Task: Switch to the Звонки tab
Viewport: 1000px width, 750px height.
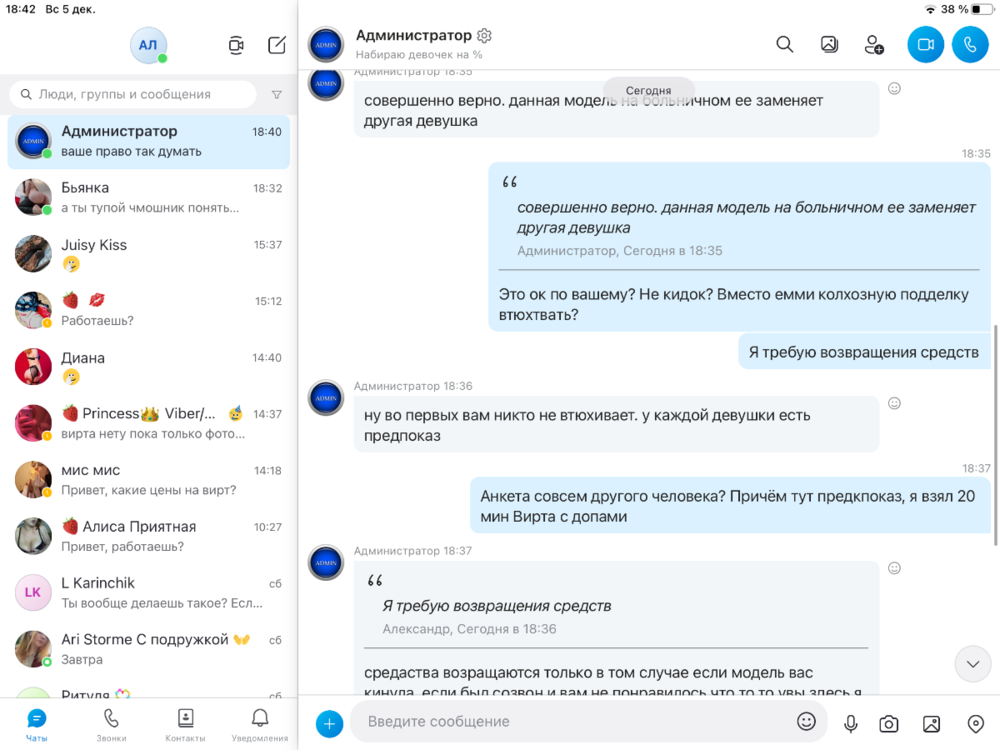Action: [x=111, y=725]
